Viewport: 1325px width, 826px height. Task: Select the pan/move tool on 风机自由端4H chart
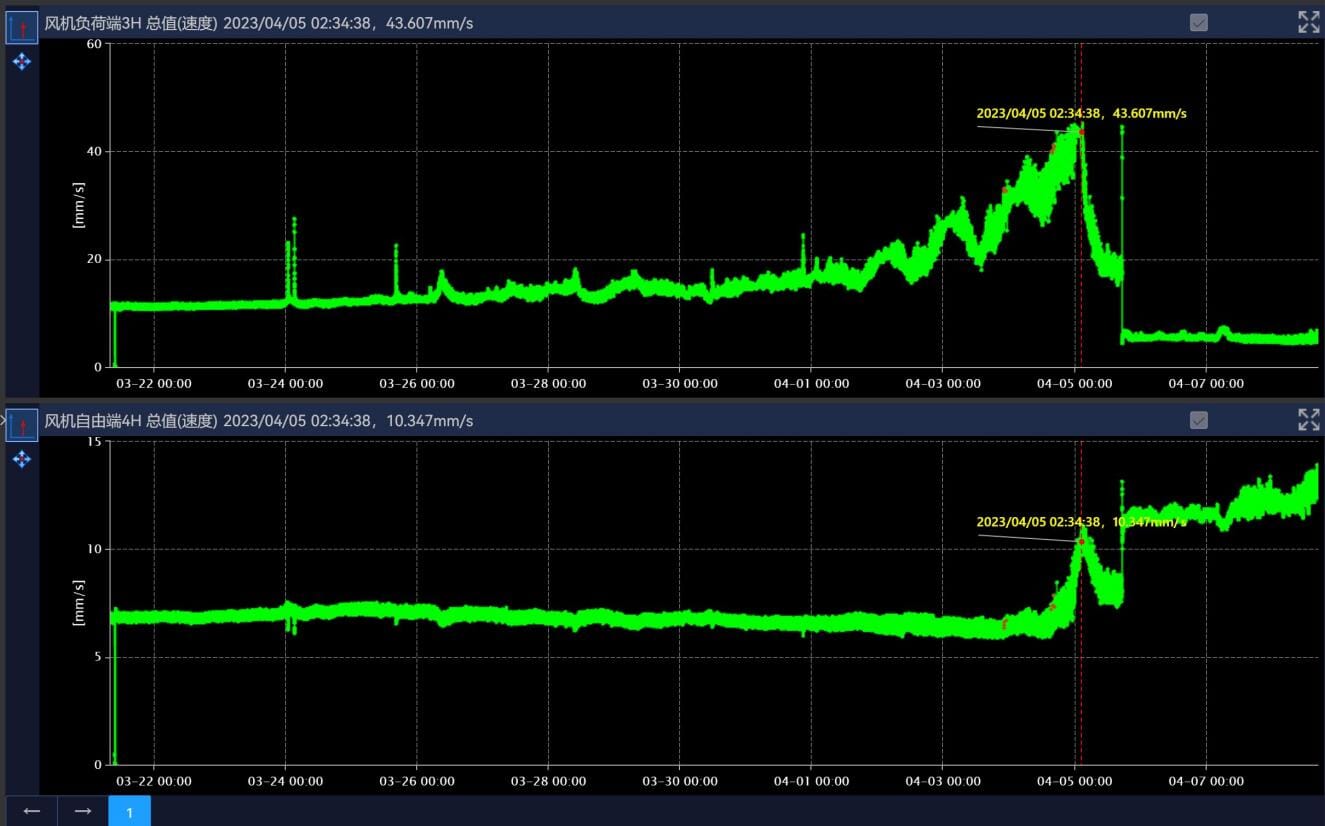click(x=22, y=459)
